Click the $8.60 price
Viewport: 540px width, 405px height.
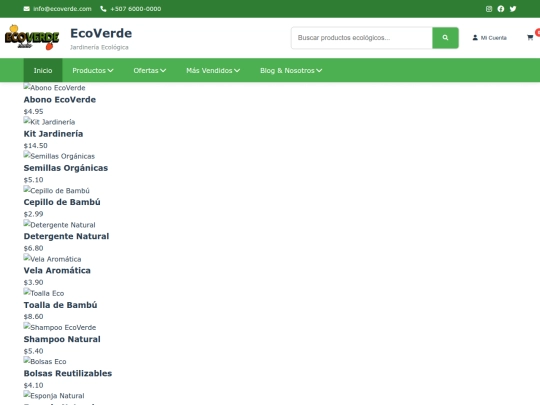[x=33, y=316]
